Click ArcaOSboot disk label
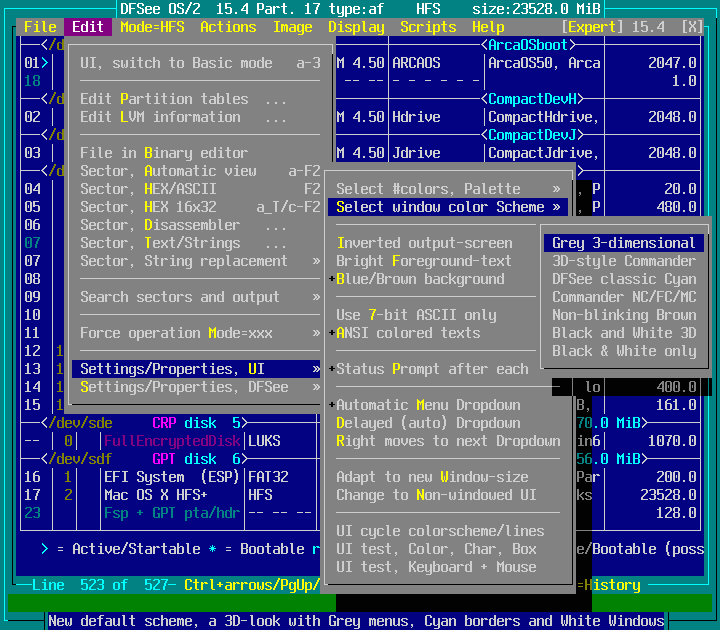720x630 pixels. [528, 45]
